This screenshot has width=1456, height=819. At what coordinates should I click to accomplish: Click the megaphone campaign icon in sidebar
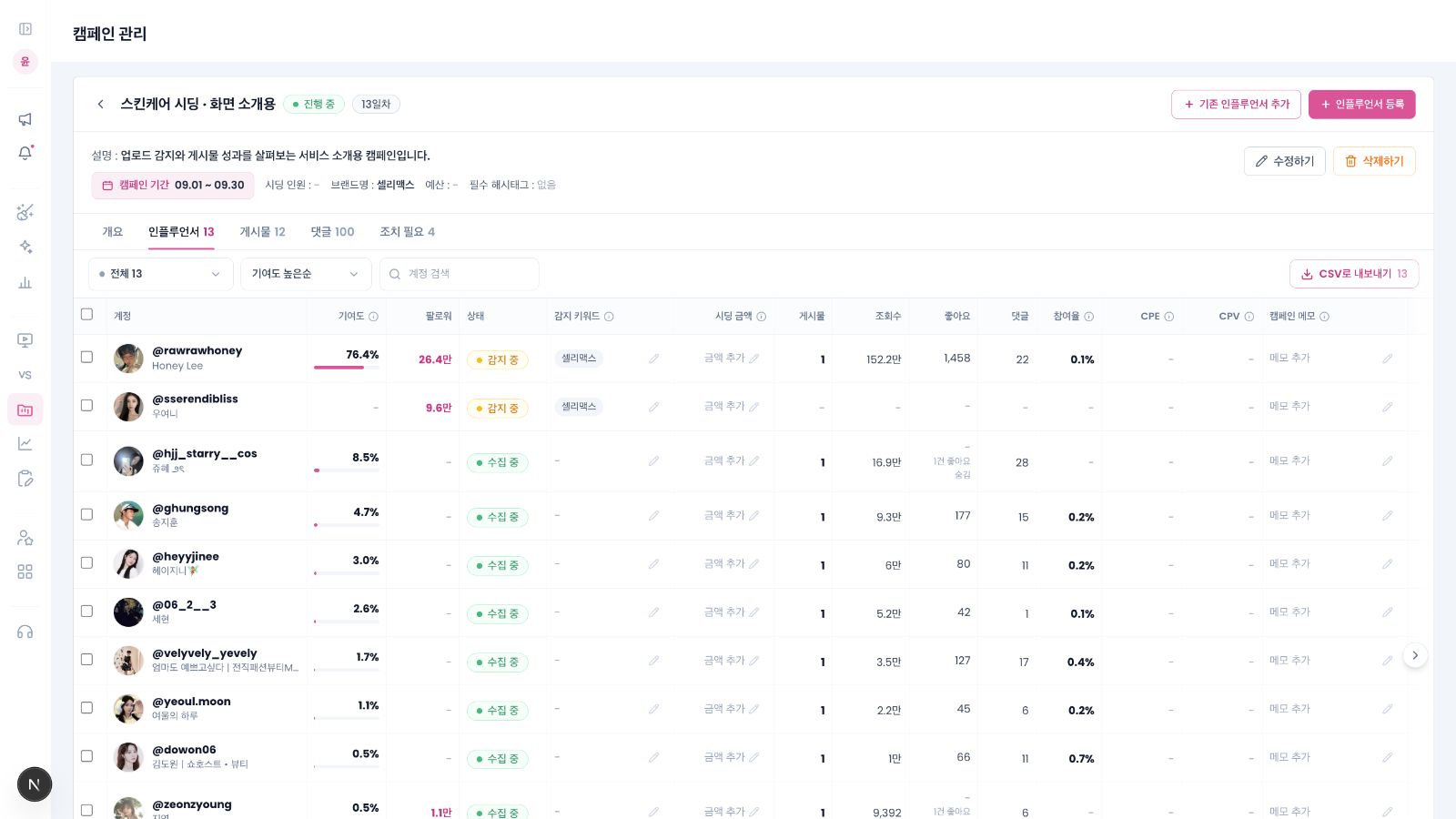point(25,119)
